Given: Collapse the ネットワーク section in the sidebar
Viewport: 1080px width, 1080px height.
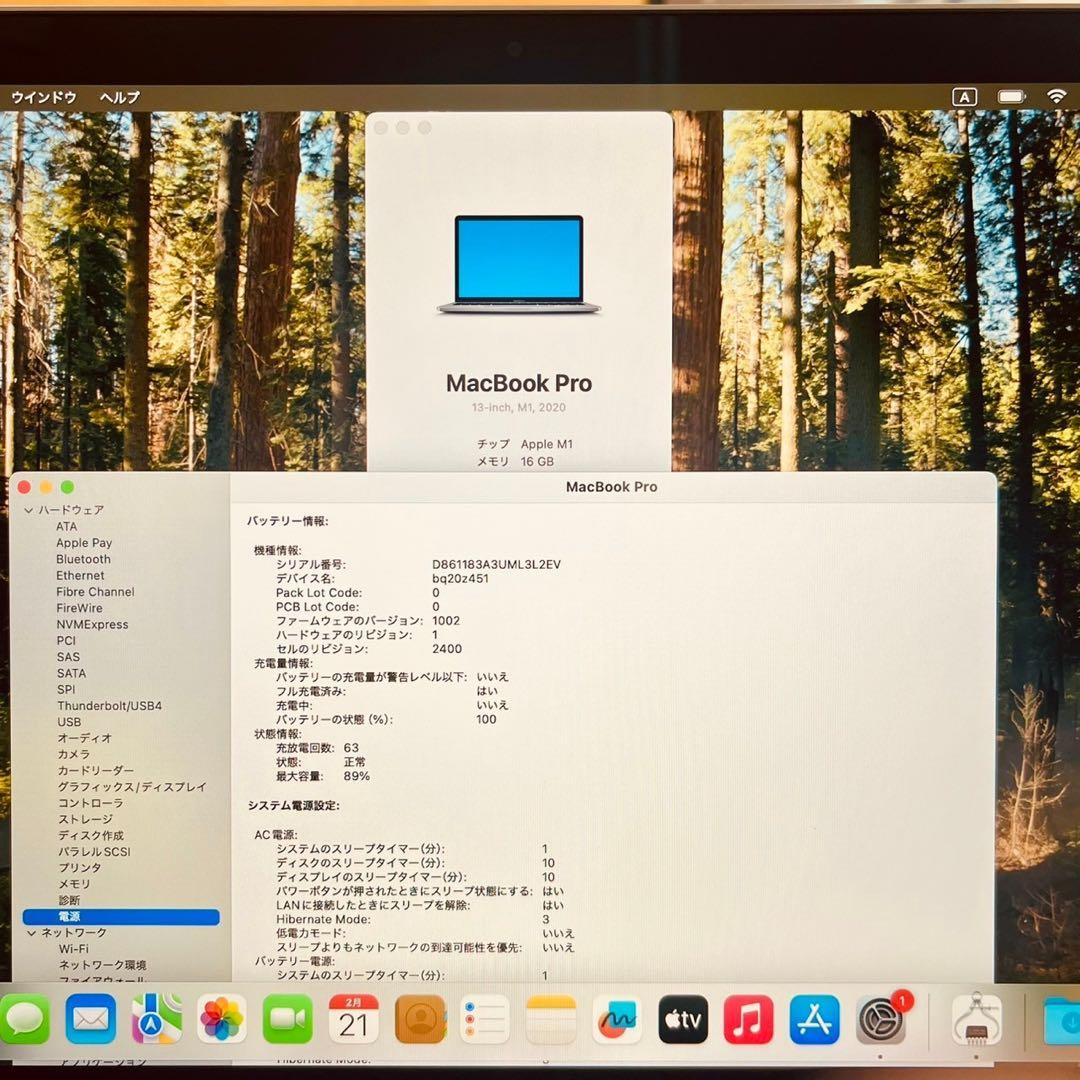Looking at the screenshot, I should [x=30, y=932].
